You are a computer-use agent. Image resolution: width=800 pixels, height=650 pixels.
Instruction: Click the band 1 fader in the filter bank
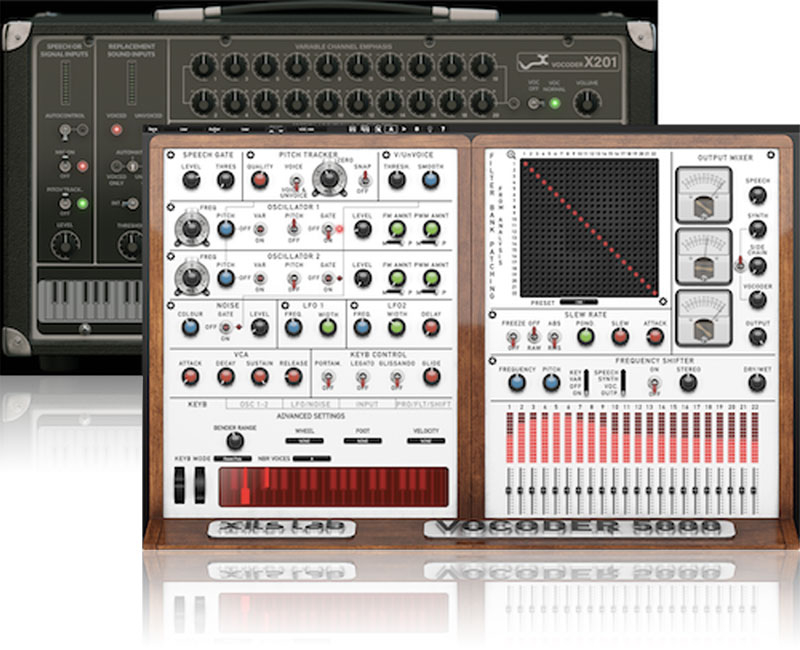click(510, 489)
